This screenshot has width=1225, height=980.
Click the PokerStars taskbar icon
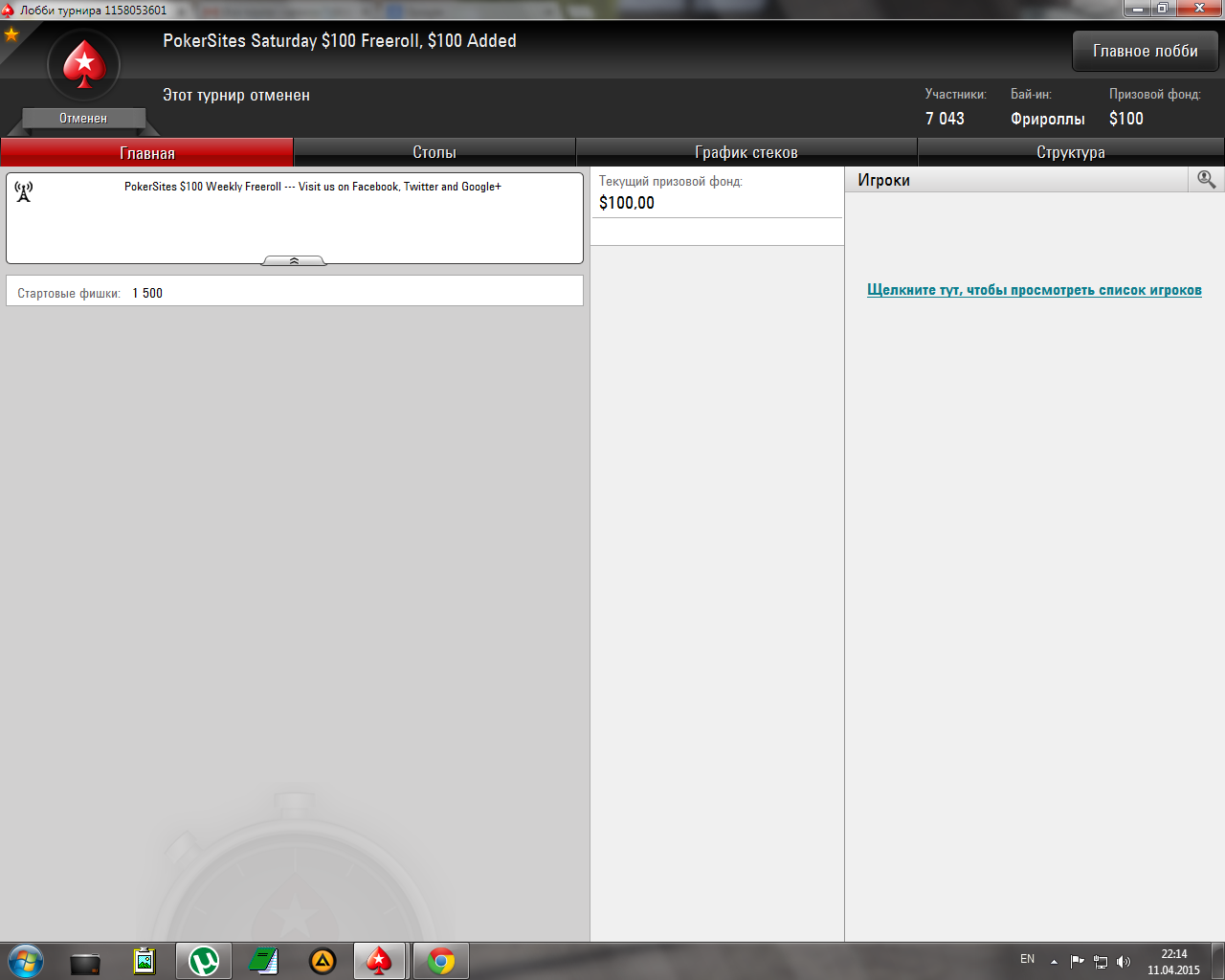pyautogui.click(x=380, y=961)
